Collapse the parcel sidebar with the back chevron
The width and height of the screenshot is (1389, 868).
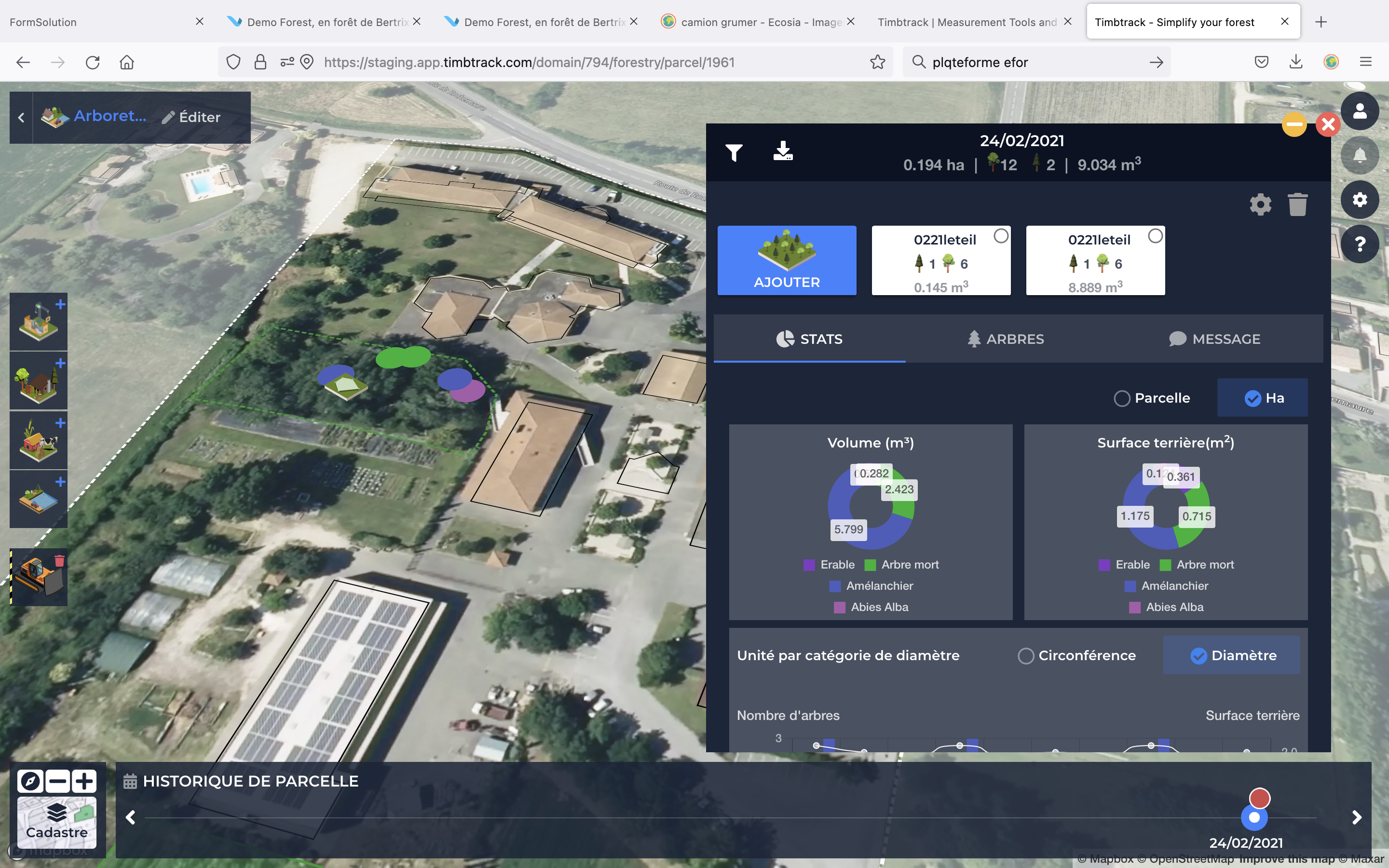(21, 118)
